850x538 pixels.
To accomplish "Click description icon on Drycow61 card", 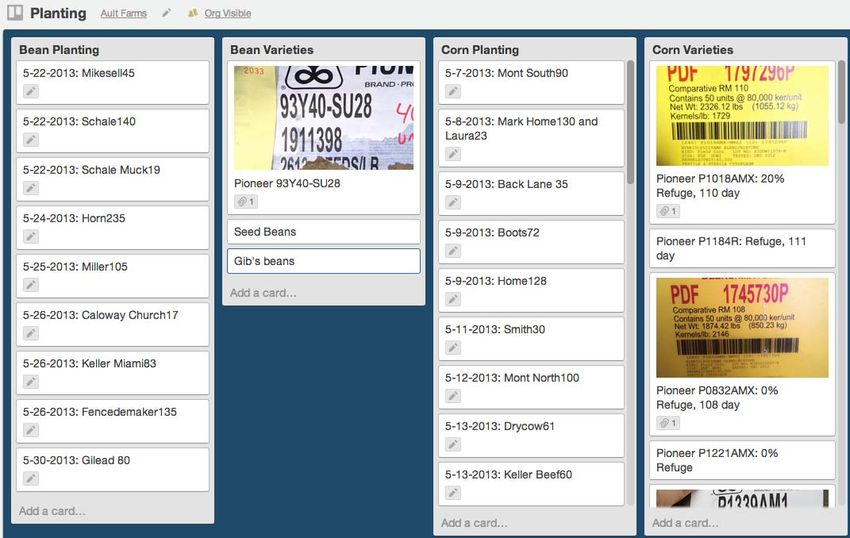I will click(x=453, y=444).
